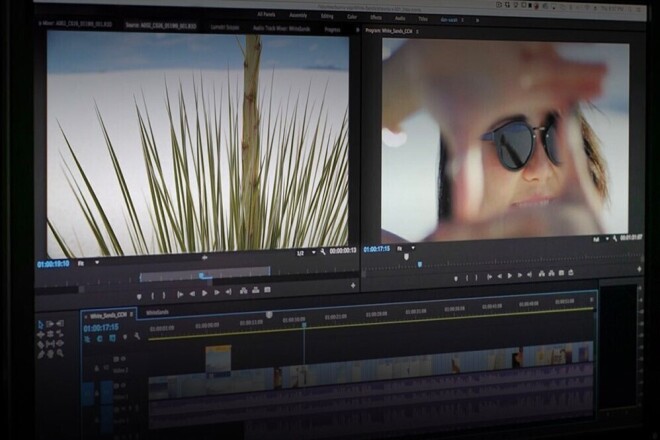Select the Slip tool

tap(51, 344)
